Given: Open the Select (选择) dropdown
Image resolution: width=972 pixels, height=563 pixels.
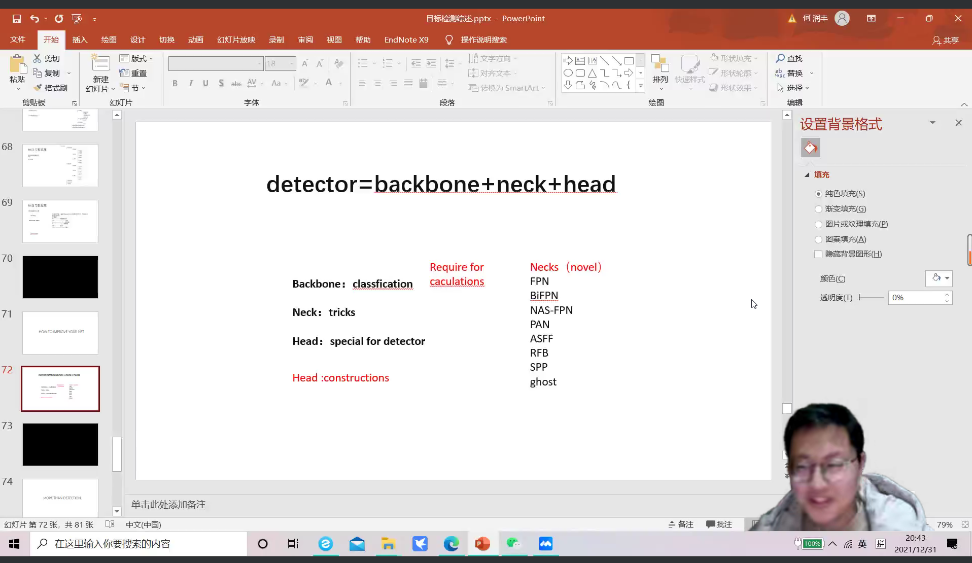Looking at the screenshot, I should 793,88.
